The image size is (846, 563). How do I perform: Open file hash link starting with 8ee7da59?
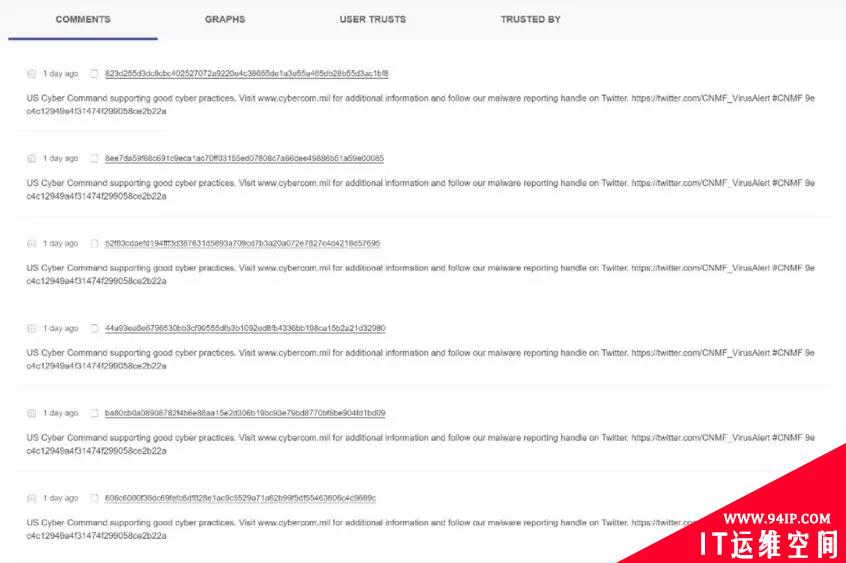coord(244,158)
